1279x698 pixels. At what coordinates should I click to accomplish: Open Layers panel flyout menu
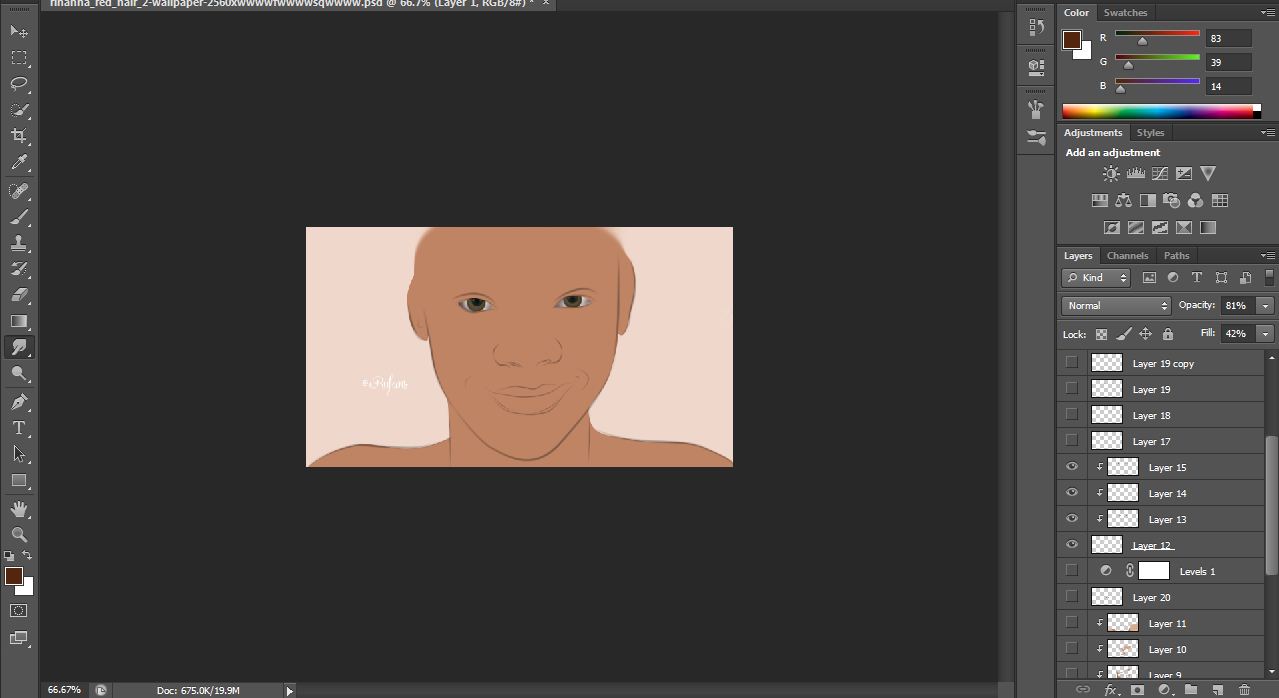tap(1268, 256)
